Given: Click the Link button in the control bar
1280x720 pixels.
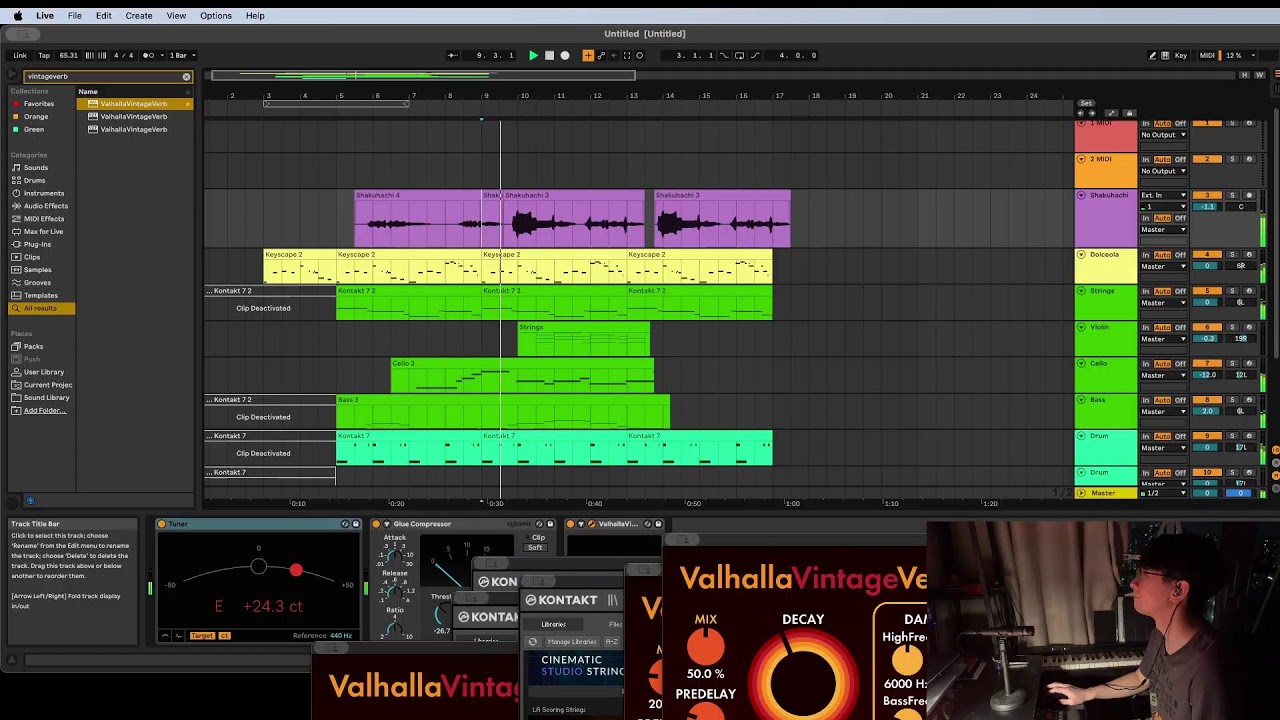Looking at the screenshot, I should [20, 55].
